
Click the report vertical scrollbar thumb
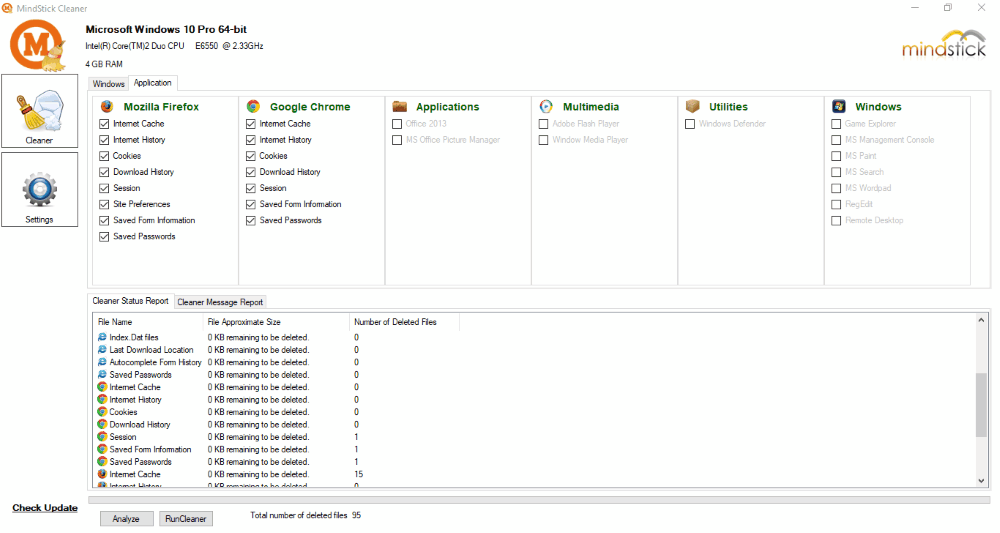[982, 405]
